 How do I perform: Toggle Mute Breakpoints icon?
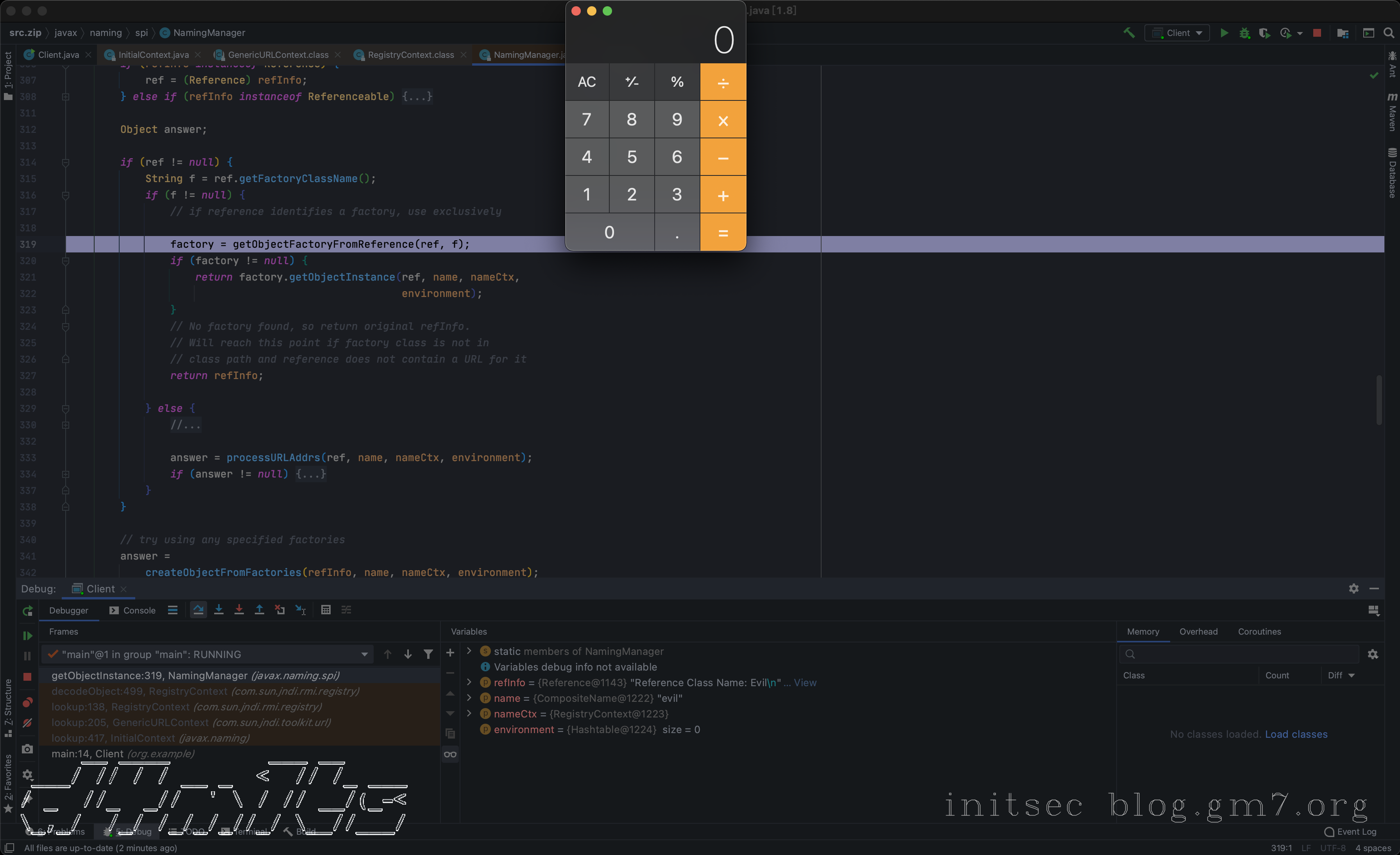coord(27,723)
